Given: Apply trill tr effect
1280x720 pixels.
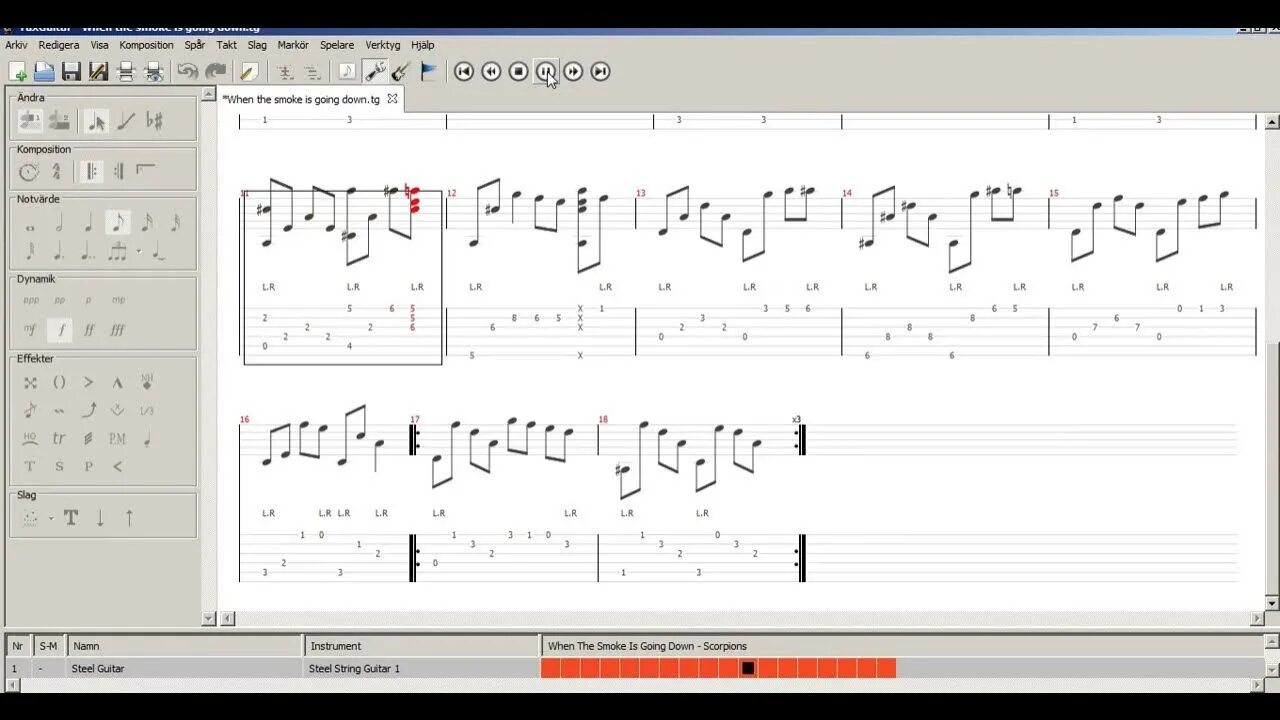Looking at the screenshot, I should pos(59,439).
